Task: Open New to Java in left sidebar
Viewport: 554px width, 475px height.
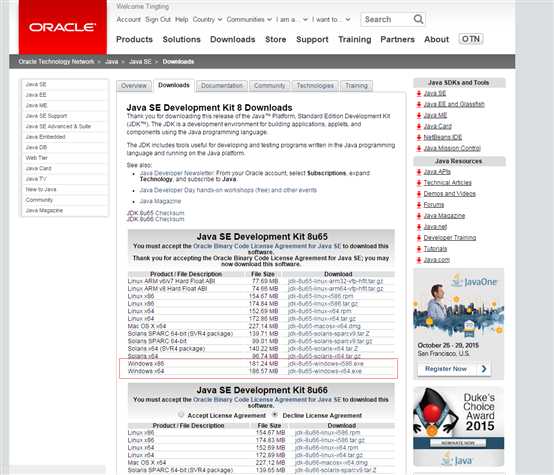Action: pyautogui.click(x=41, y=189)
